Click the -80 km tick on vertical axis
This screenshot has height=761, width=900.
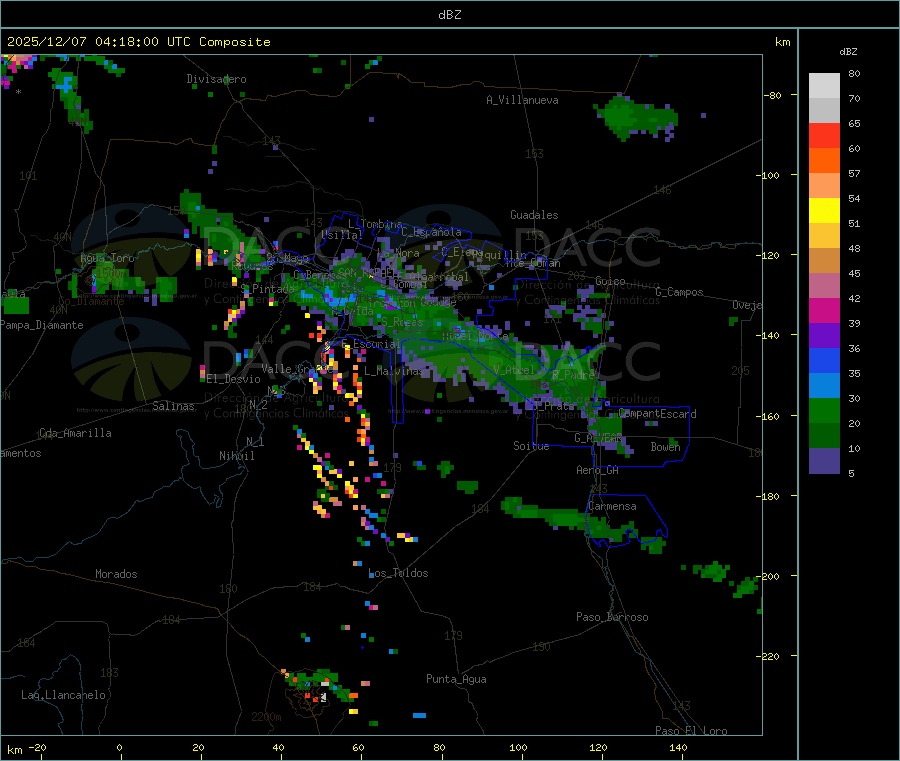773,95
